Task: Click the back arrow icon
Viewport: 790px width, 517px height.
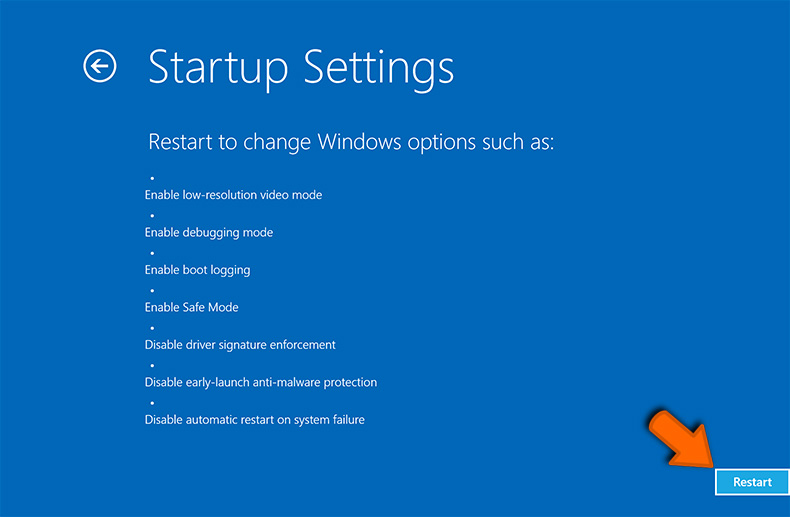Action: tap(100, 67)
